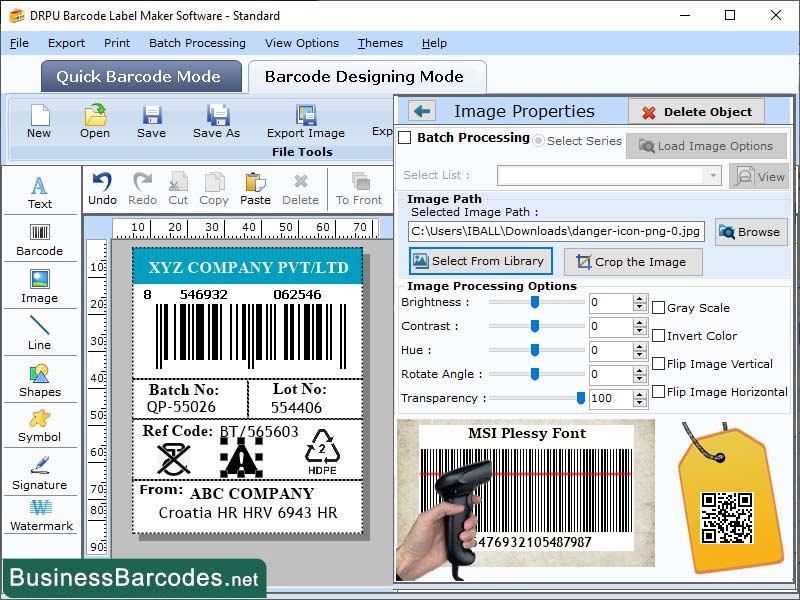Increase Rotate Angle using stepper arrow

(x=641, y=369)
